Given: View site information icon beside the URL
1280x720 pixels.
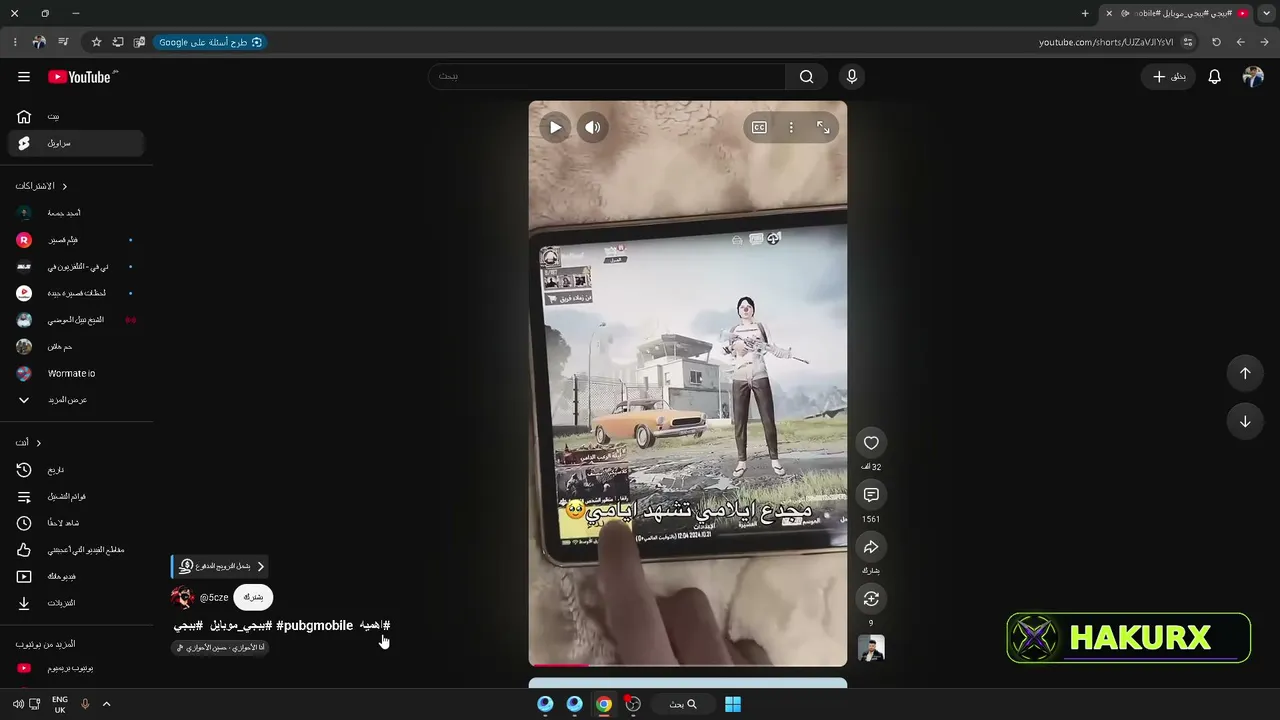Looking at the screenshot, I should [x=1188, y=42].
